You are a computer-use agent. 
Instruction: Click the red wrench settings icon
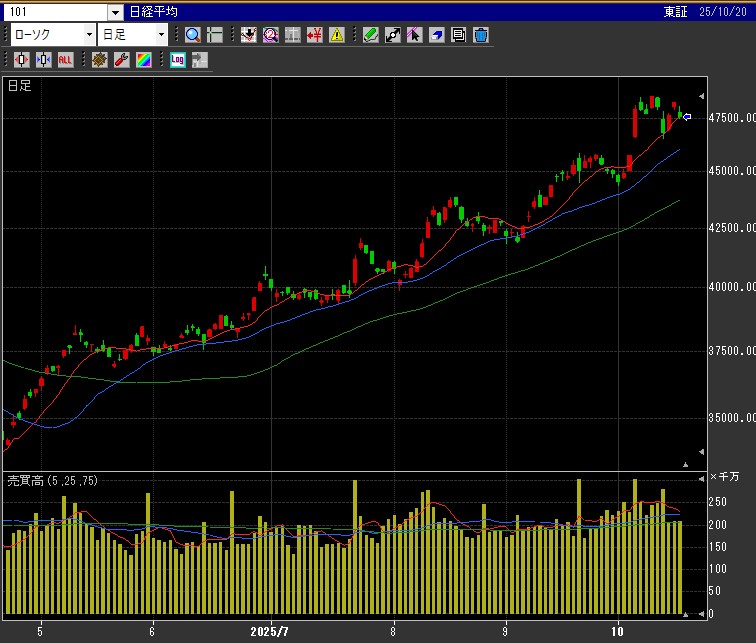click(x=121, y=59)
